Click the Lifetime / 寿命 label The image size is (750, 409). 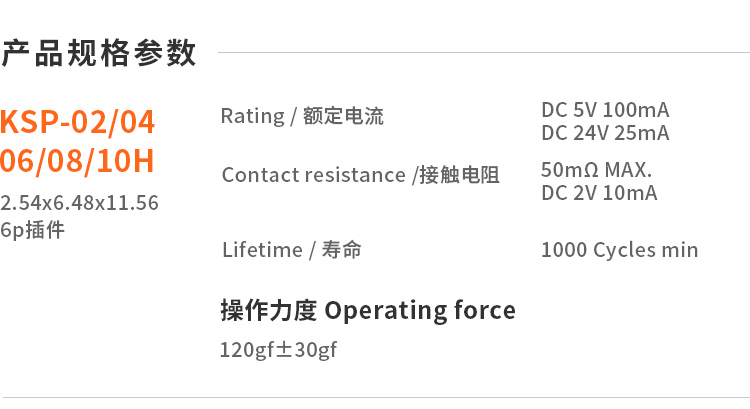(x=292, y=250)
